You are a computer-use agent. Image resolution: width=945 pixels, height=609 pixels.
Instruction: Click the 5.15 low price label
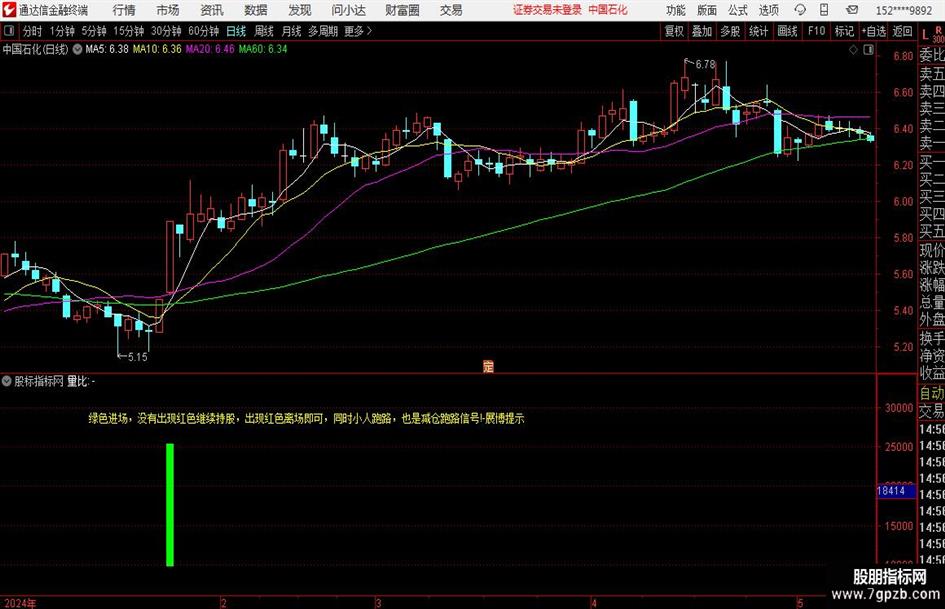coord(137,357)
